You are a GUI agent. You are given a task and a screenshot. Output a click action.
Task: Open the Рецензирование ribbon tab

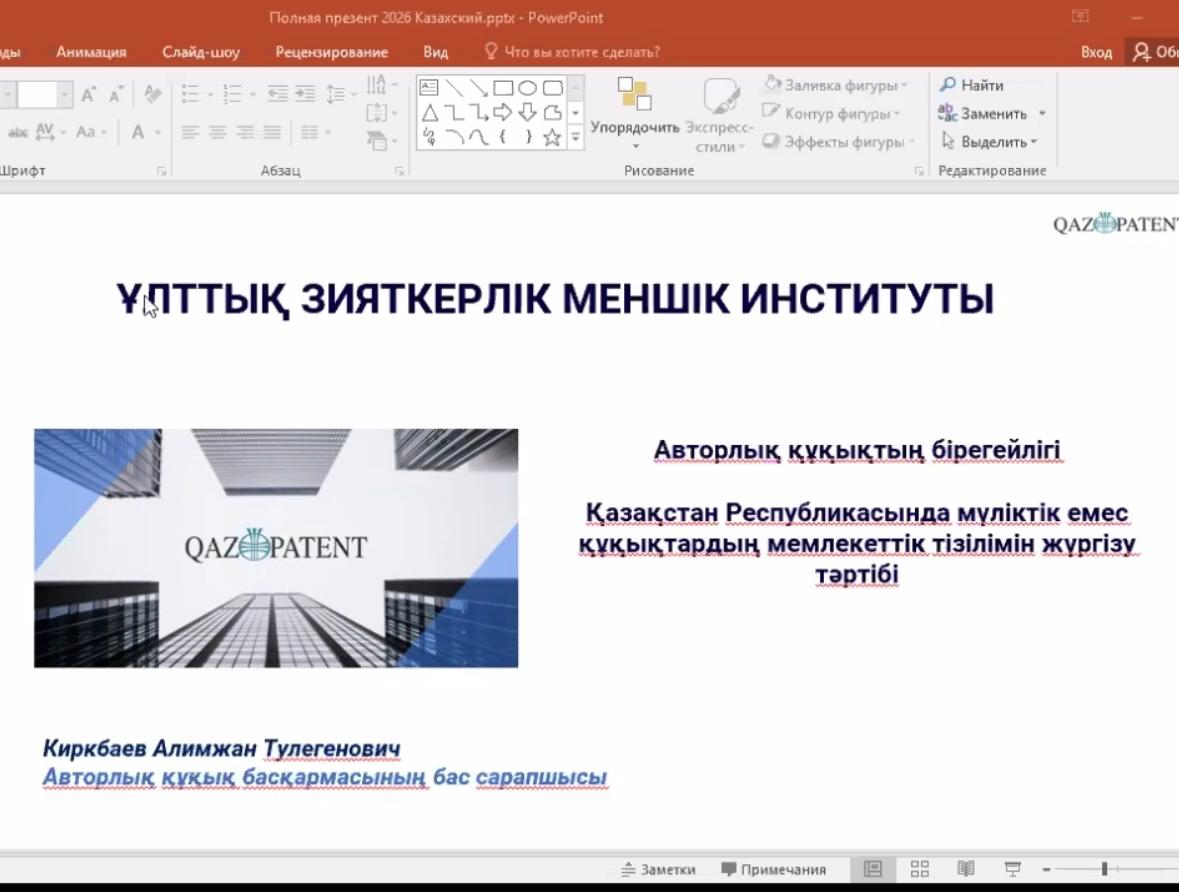(331, 52)
